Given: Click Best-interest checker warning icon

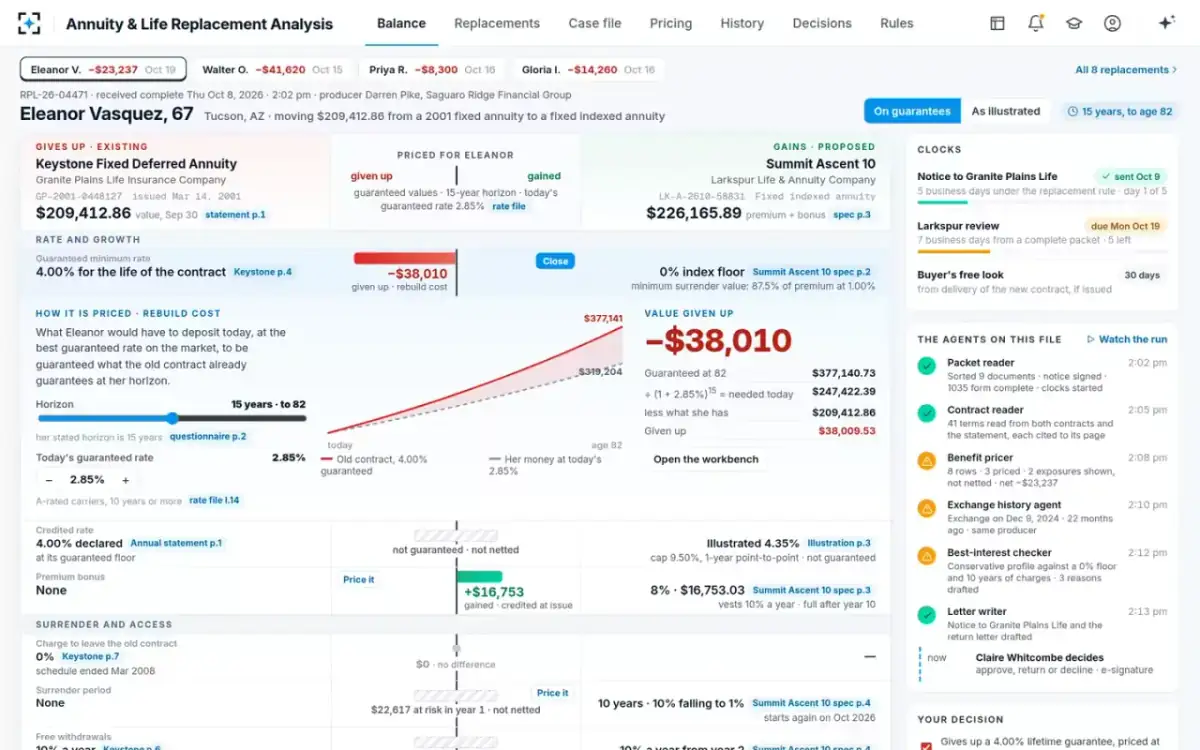Looking at the screenshot, I should pos(927,556).
